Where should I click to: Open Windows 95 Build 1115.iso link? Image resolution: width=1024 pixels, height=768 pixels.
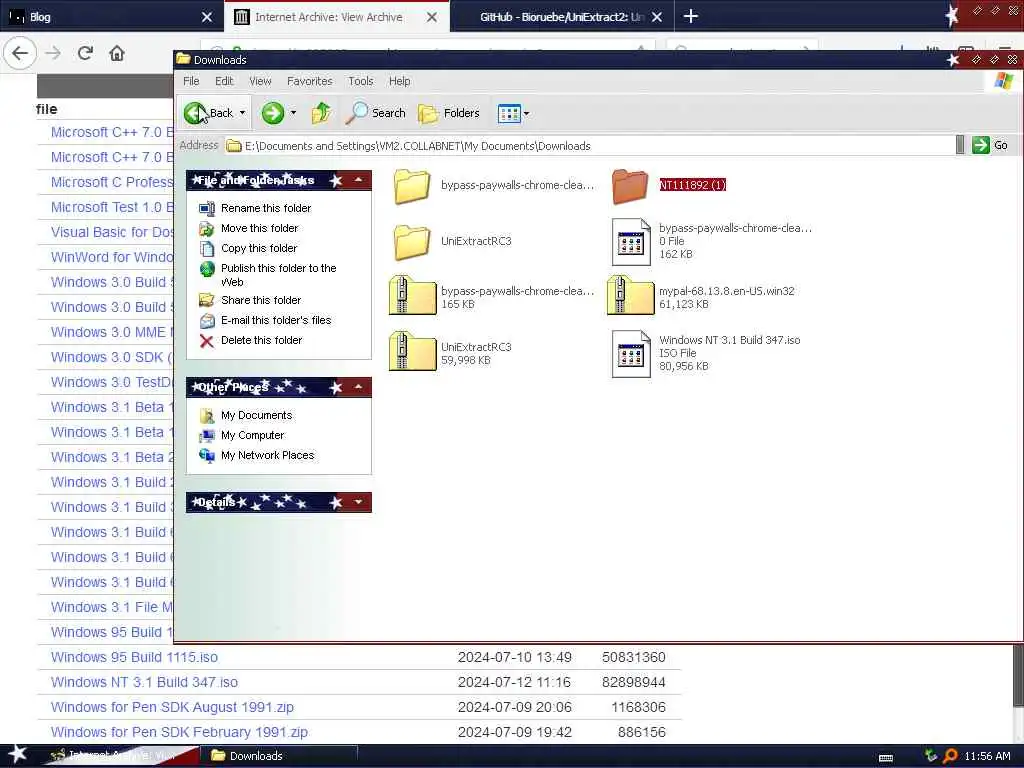(134, 657)
